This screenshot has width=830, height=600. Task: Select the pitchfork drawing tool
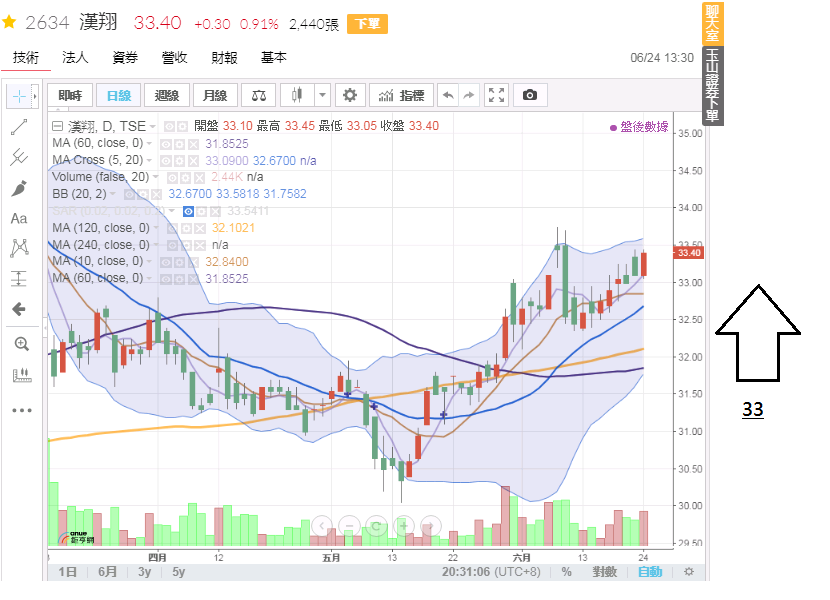19,158
